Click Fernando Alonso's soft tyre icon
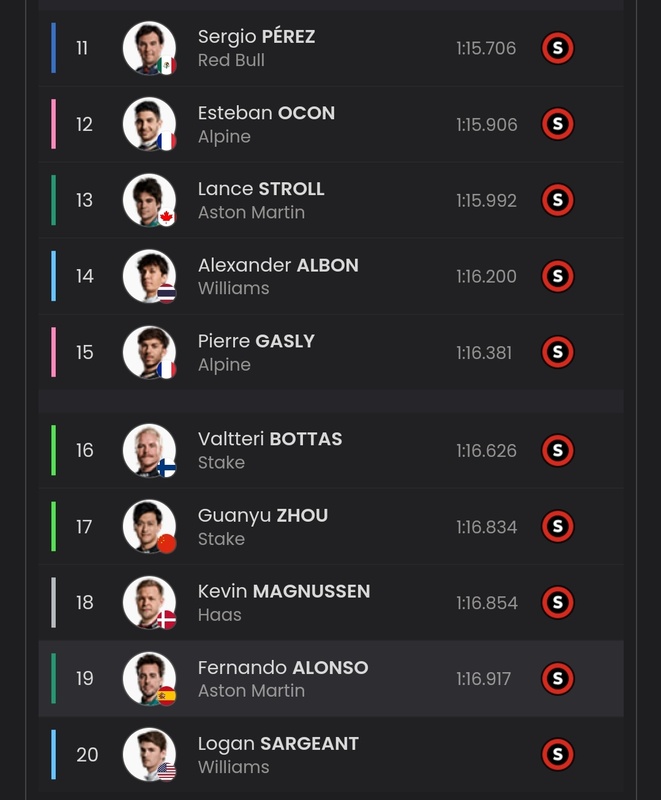This screenshot has height=800, width=661. click(x=557, y=678)
